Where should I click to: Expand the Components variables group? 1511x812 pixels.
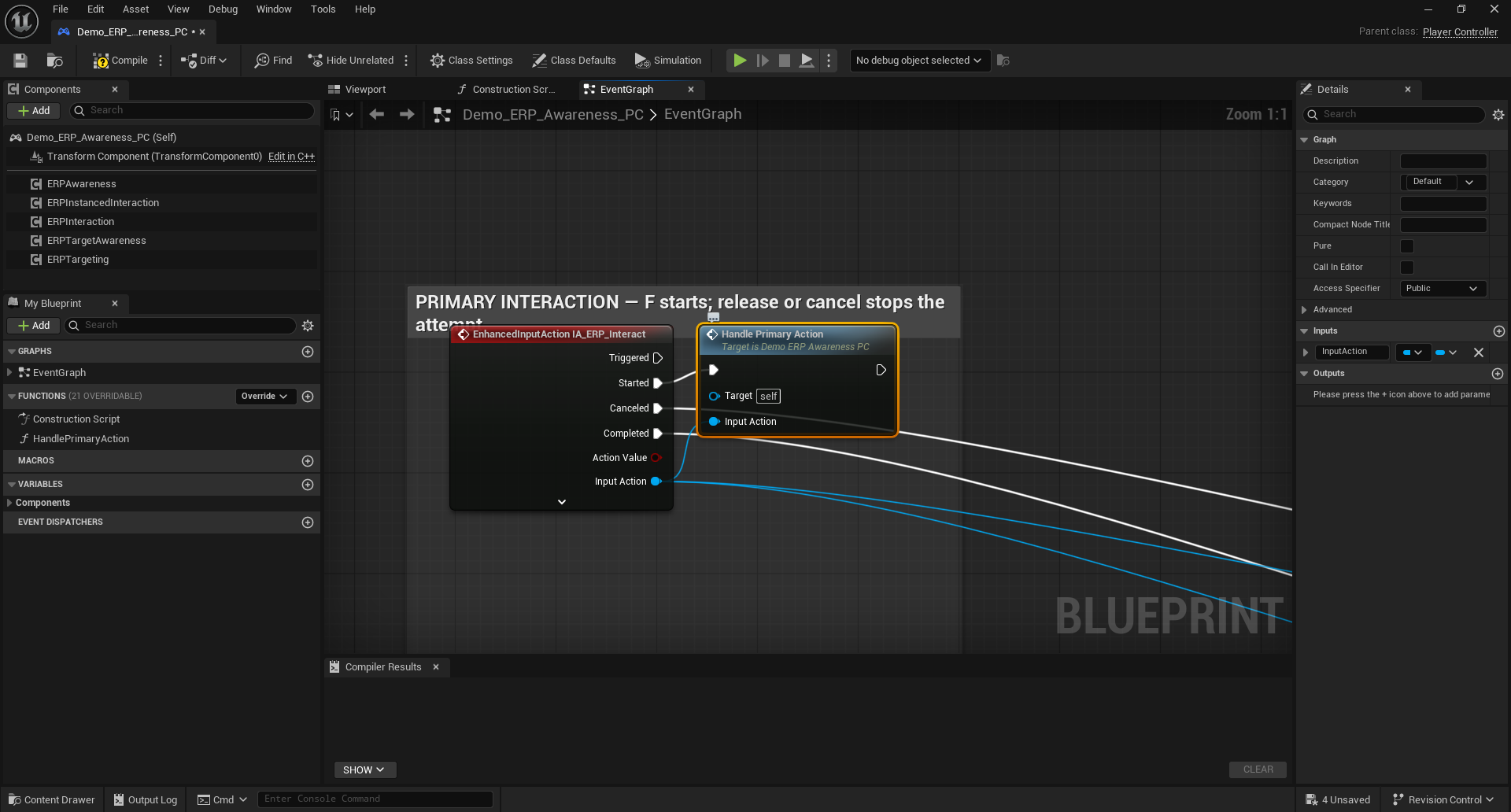(x=9, y=503)
